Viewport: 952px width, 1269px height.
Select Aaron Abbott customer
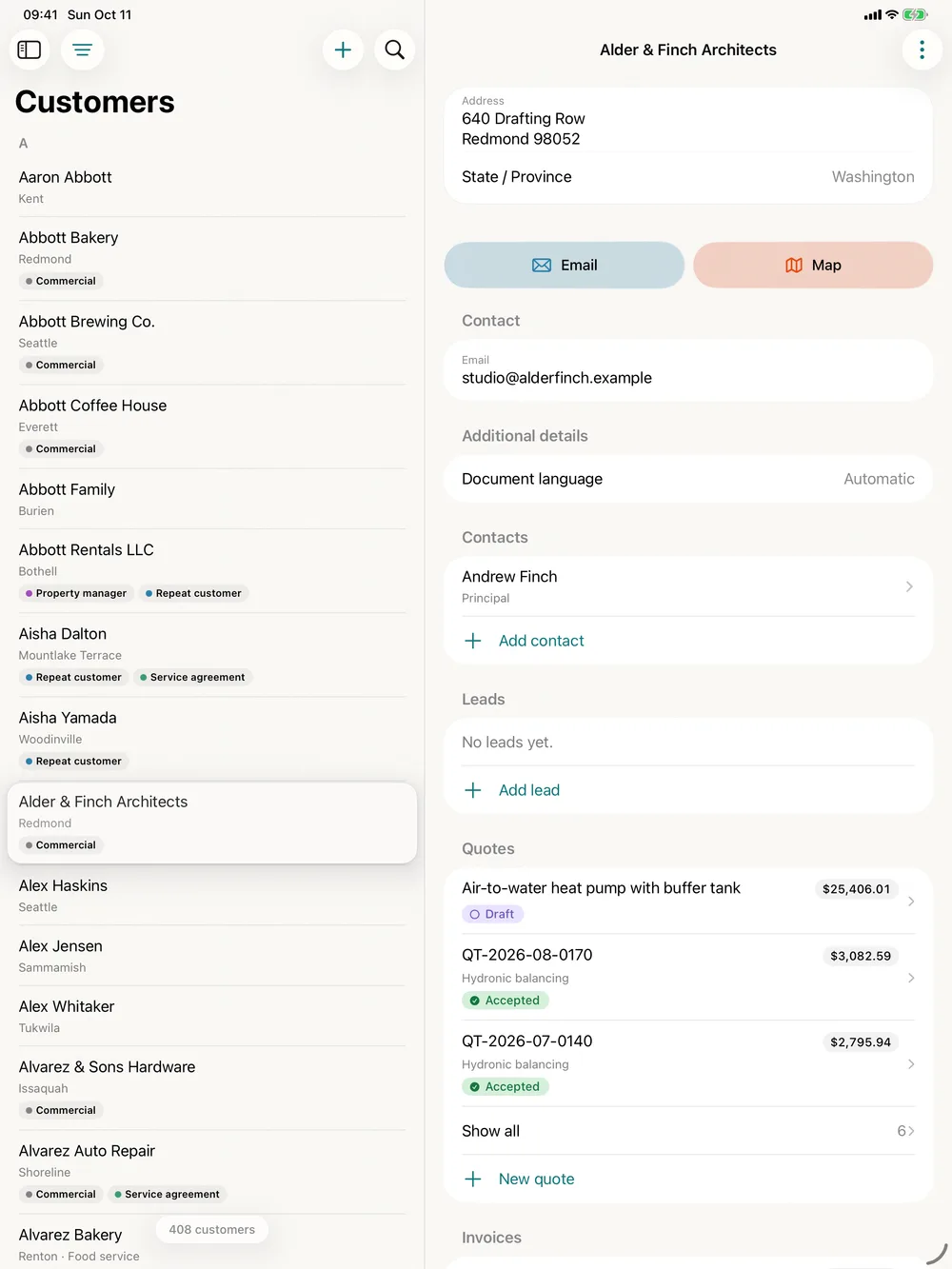[x=212, y=187]
